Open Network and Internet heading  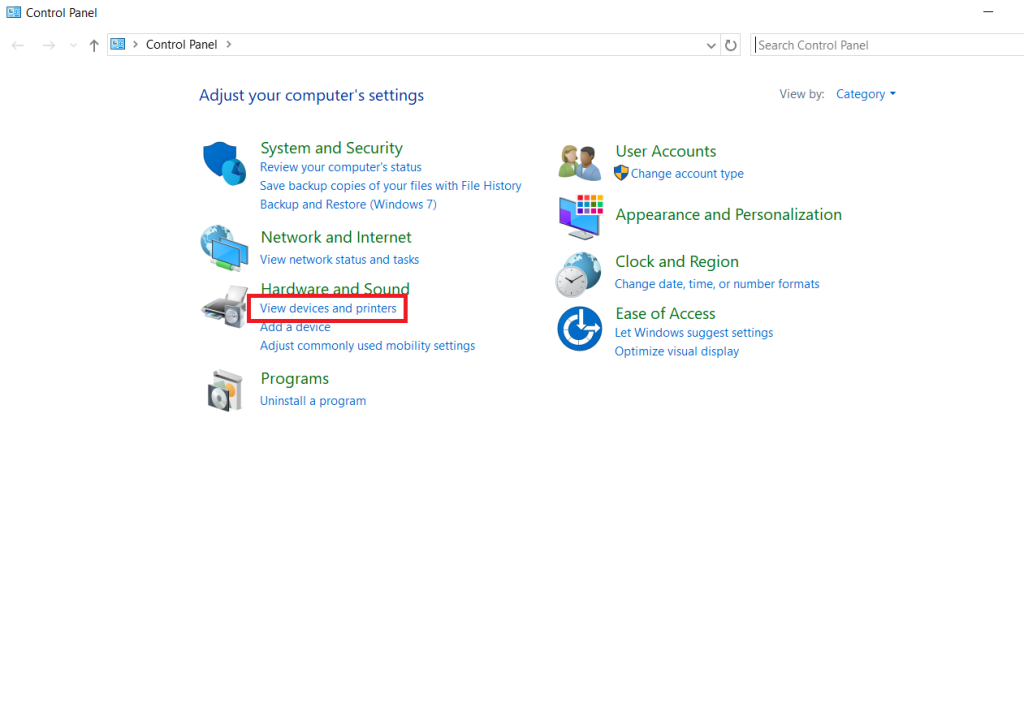tap(336, 237)
